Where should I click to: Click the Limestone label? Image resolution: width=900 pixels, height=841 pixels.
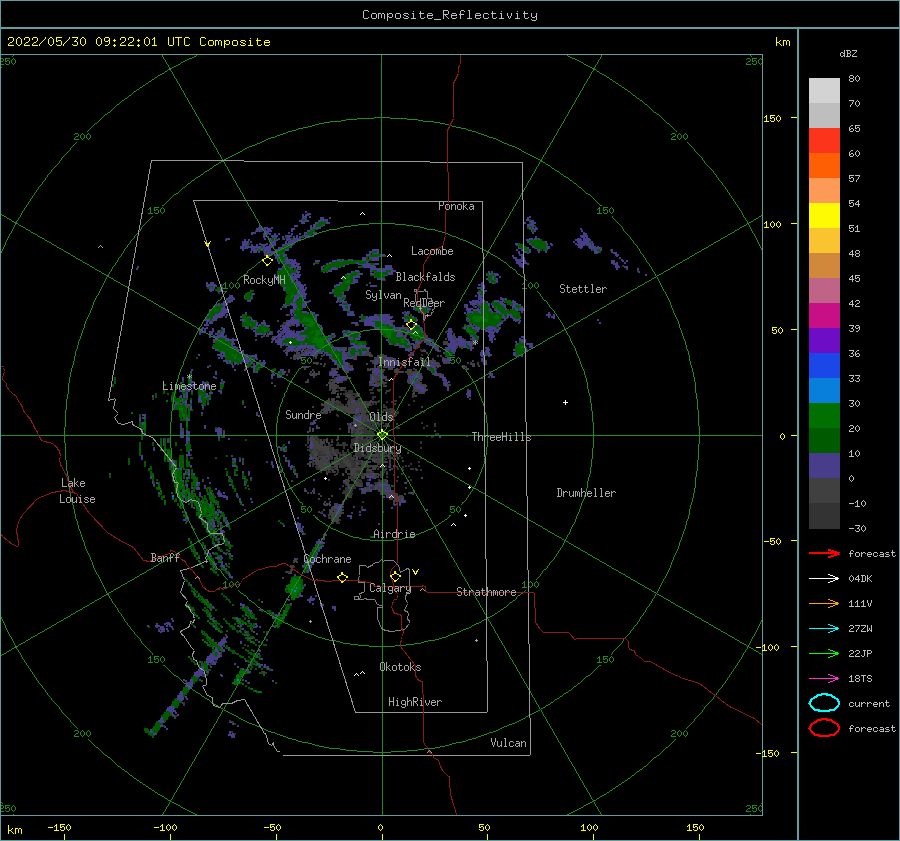[189, 386]
